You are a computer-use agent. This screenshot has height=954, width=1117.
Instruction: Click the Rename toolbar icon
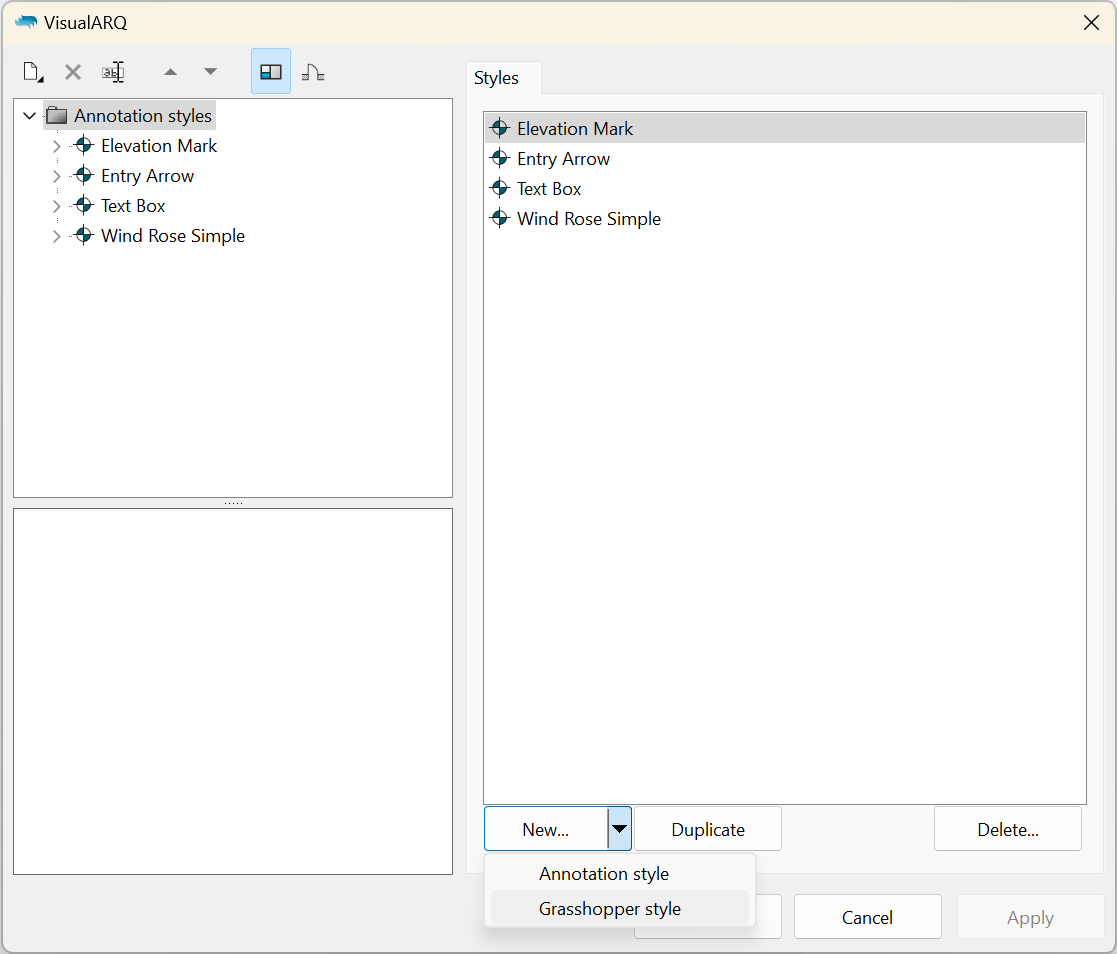coord(113,72)
